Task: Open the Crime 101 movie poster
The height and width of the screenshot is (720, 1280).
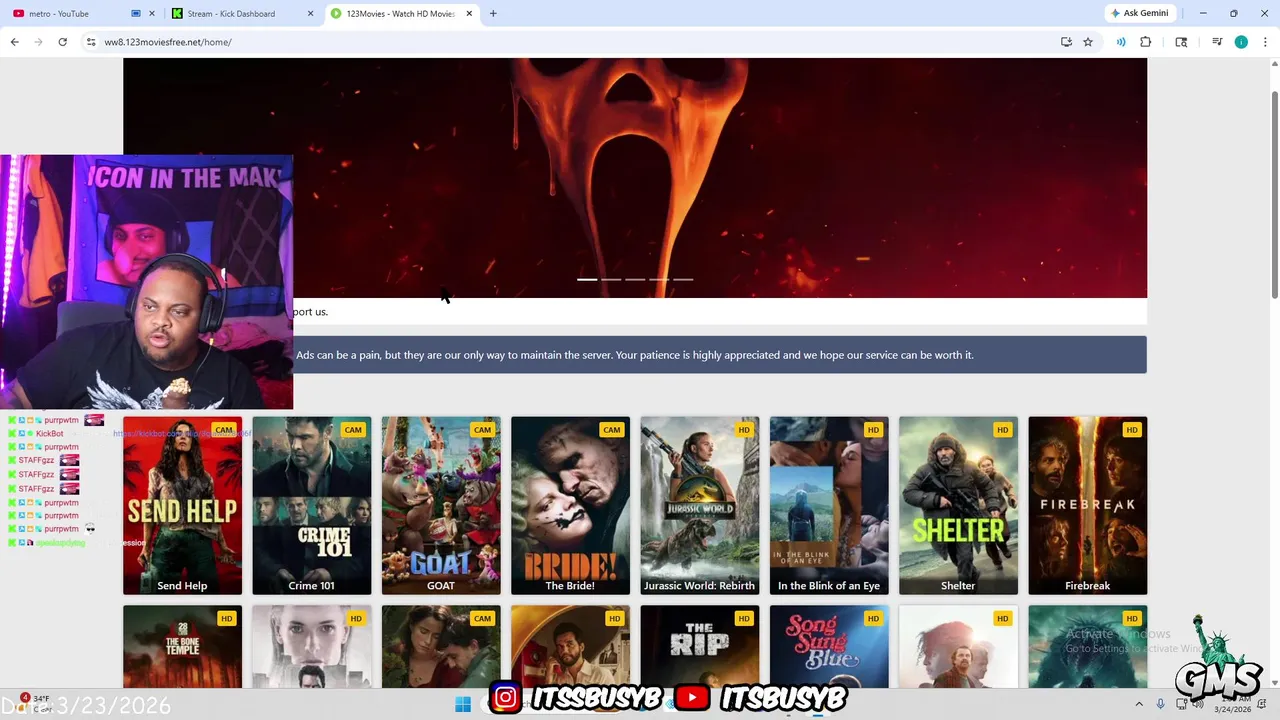Action: [x=311, y=506]
